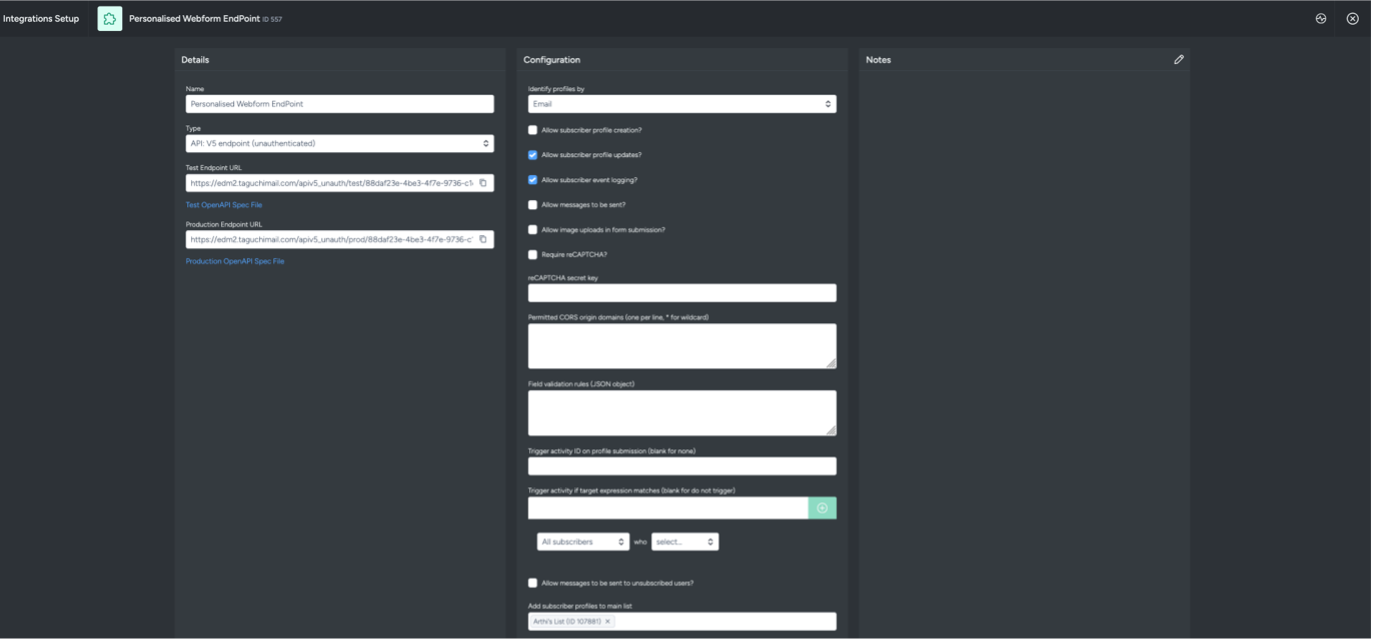The image size is (1375, 641).
Task: Close the integration setup with X icon
Action: 1352,19
